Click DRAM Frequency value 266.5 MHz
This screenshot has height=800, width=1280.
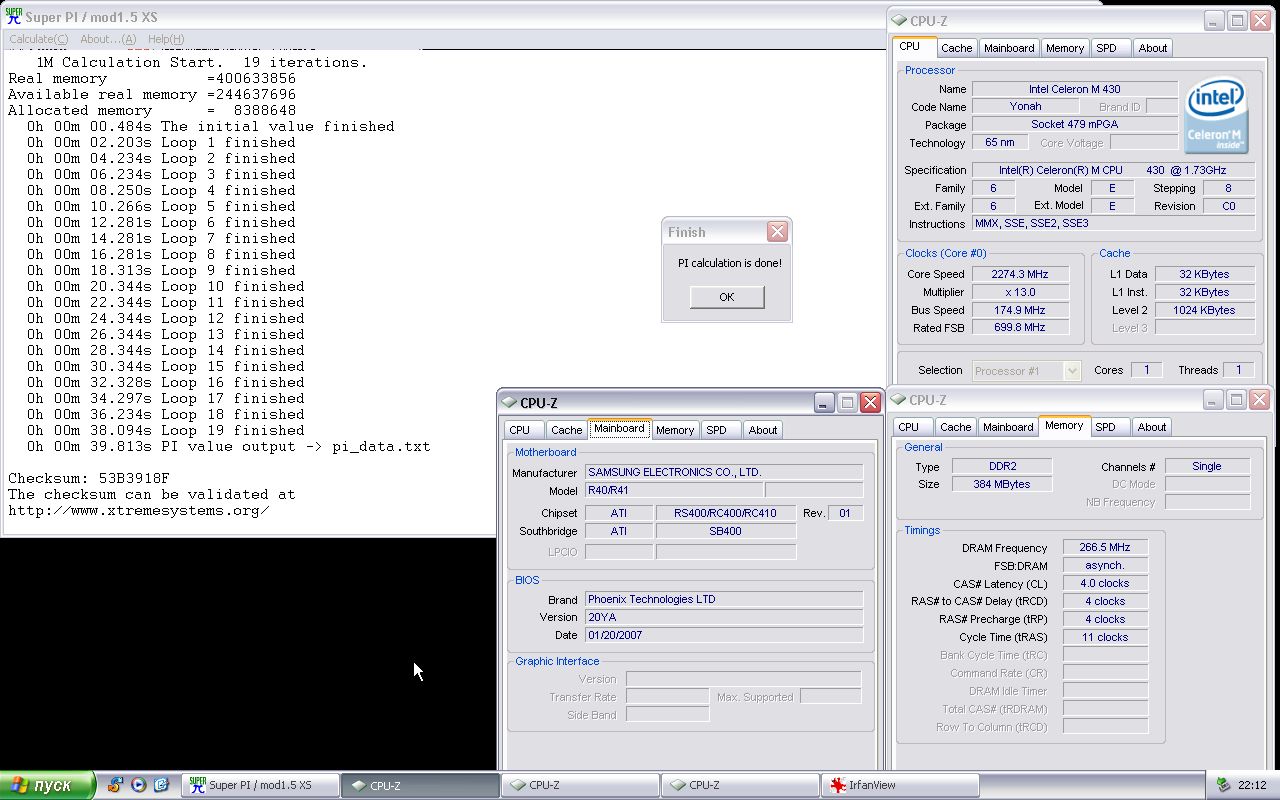point(1105,548)
